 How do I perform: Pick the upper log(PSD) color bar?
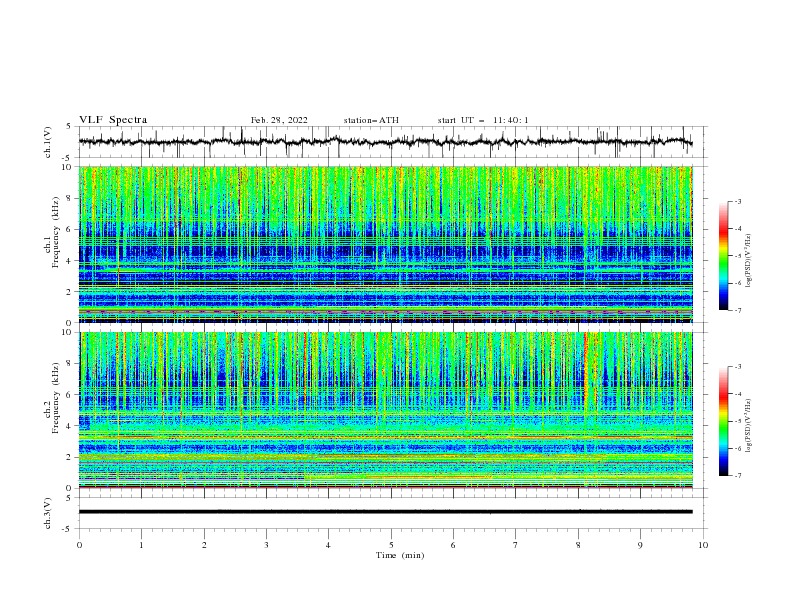click(x=723, y=256)
